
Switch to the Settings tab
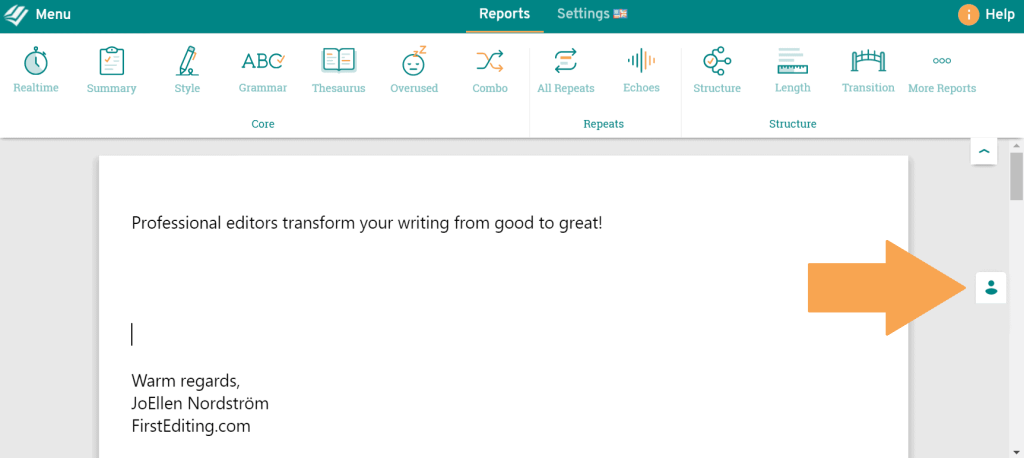(592, 14)
